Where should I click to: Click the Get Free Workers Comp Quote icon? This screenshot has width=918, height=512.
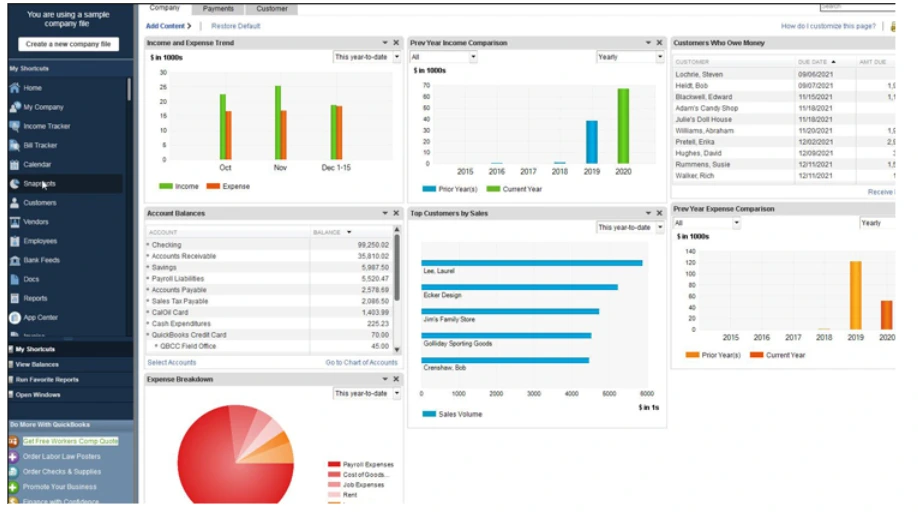pyautogui.click(x=13, y=441)
